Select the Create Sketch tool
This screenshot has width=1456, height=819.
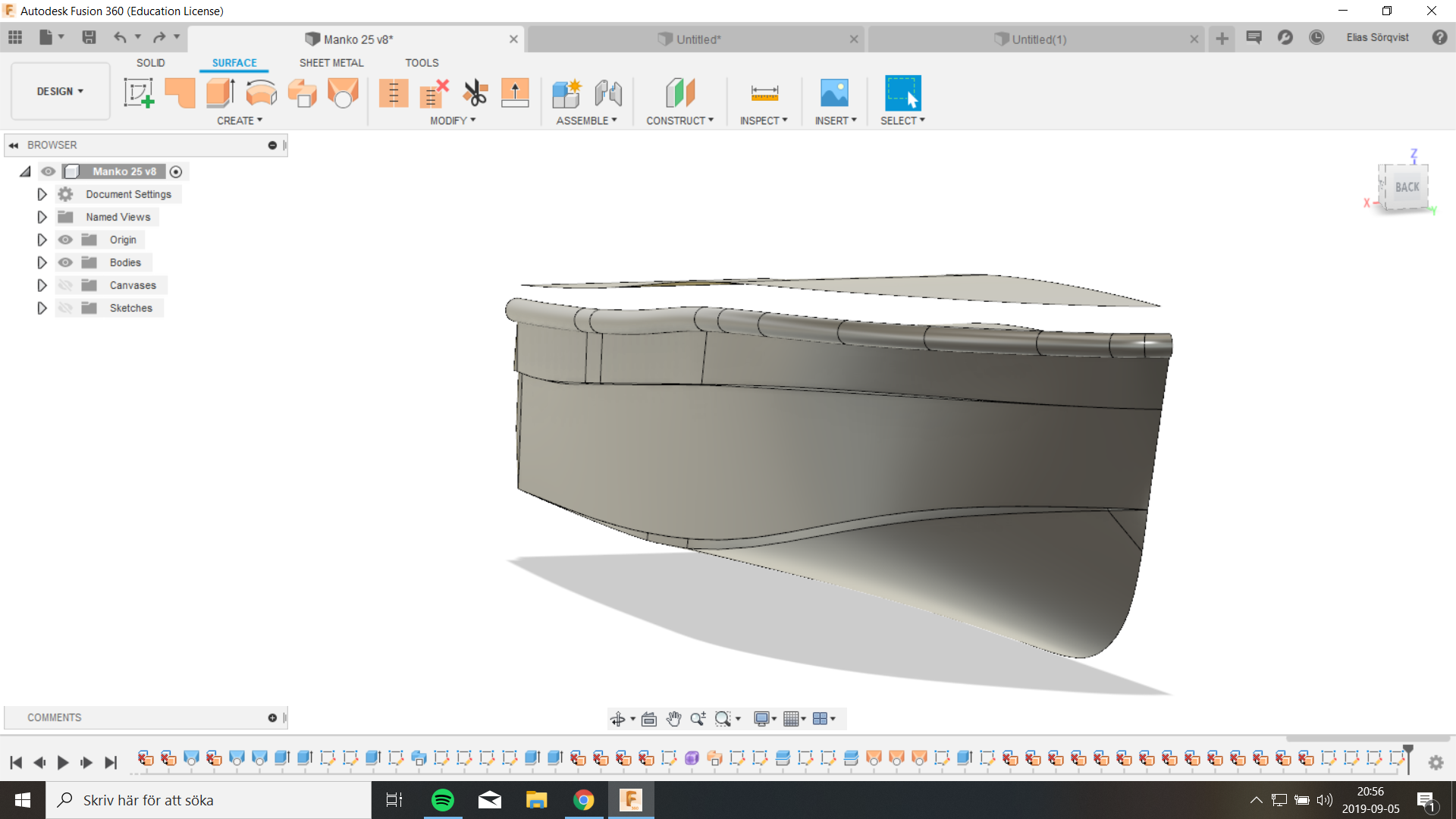[x=139, y=93]
